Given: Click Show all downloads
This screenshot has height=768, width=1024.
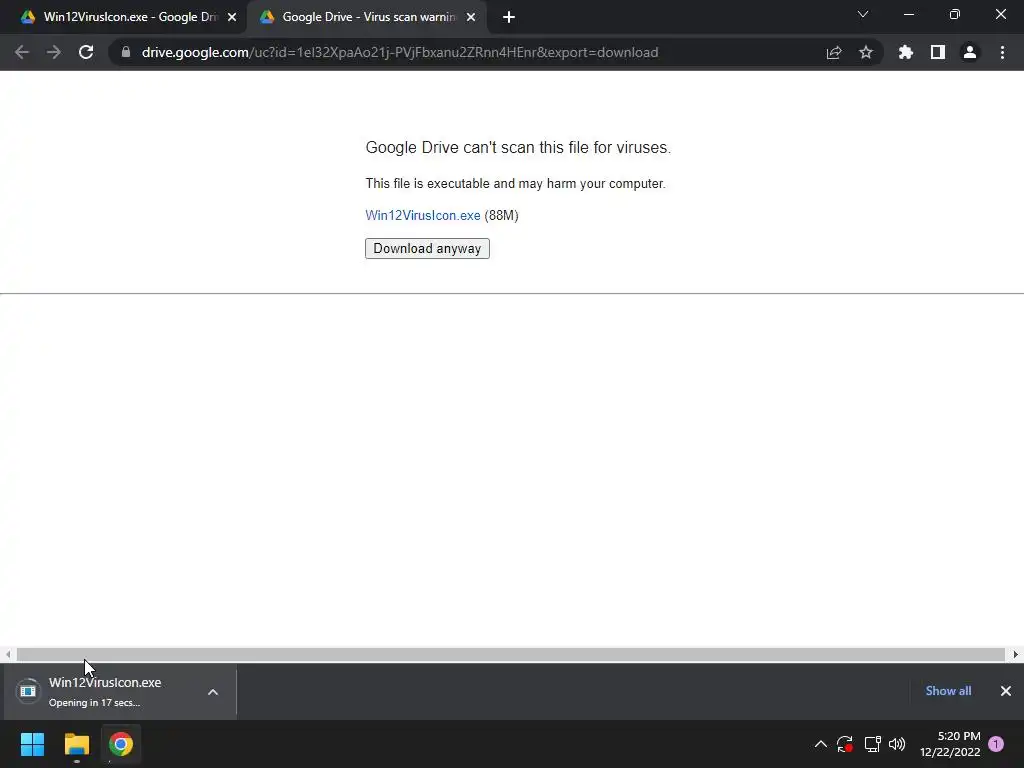Looking at the screenshot, I should pos(948,691).
